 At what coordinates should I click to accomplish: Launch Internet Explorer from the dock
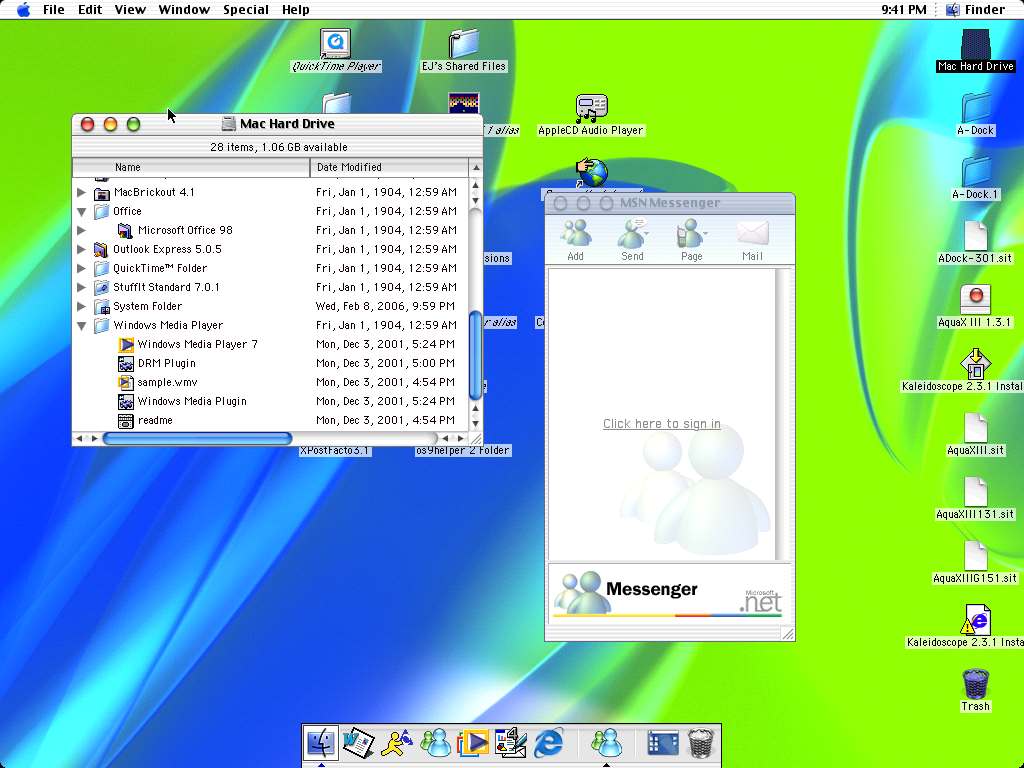pos(549,742)
